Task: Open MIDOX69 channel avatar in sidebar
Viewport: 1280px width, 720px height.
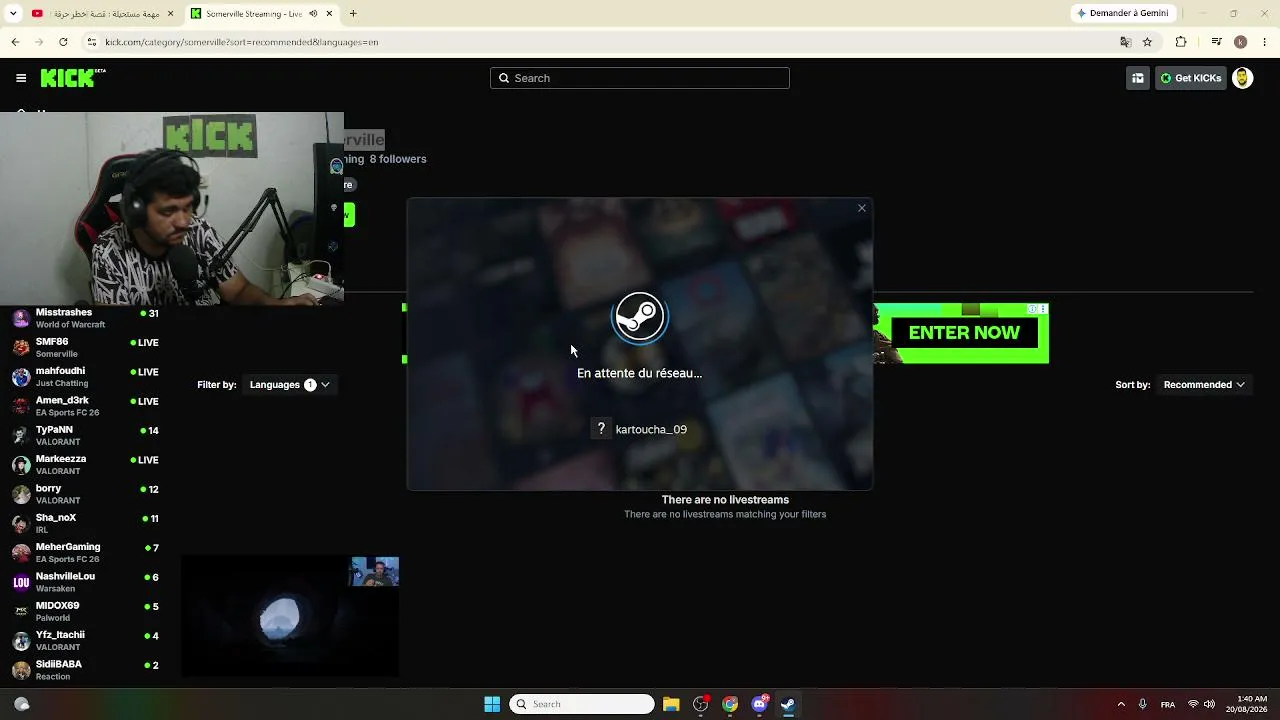Action: 21,611
